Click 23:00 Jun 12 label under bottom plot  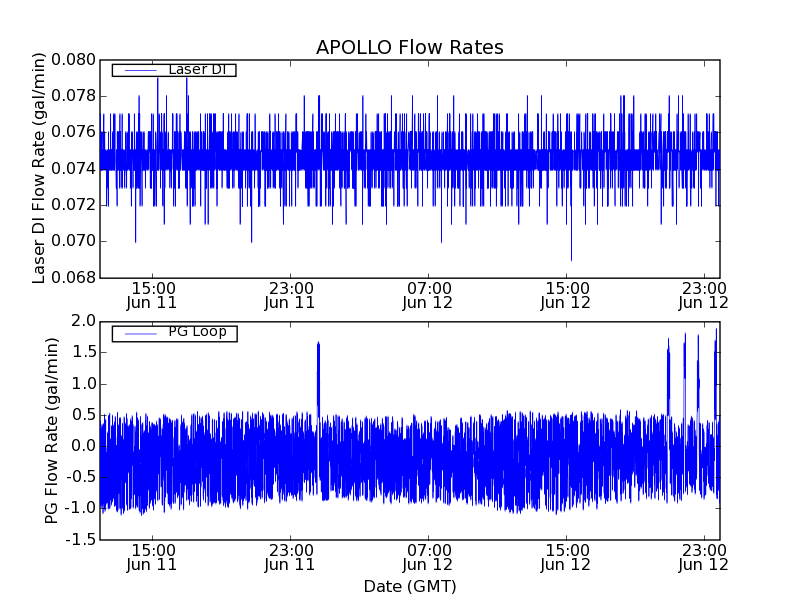click(x=704, y=558)
